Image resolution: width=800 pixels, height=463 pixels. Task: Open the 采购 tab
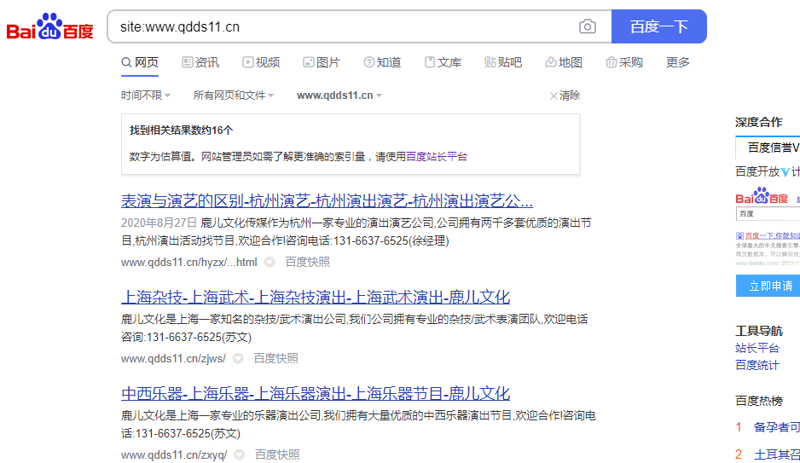coord(624,62)
